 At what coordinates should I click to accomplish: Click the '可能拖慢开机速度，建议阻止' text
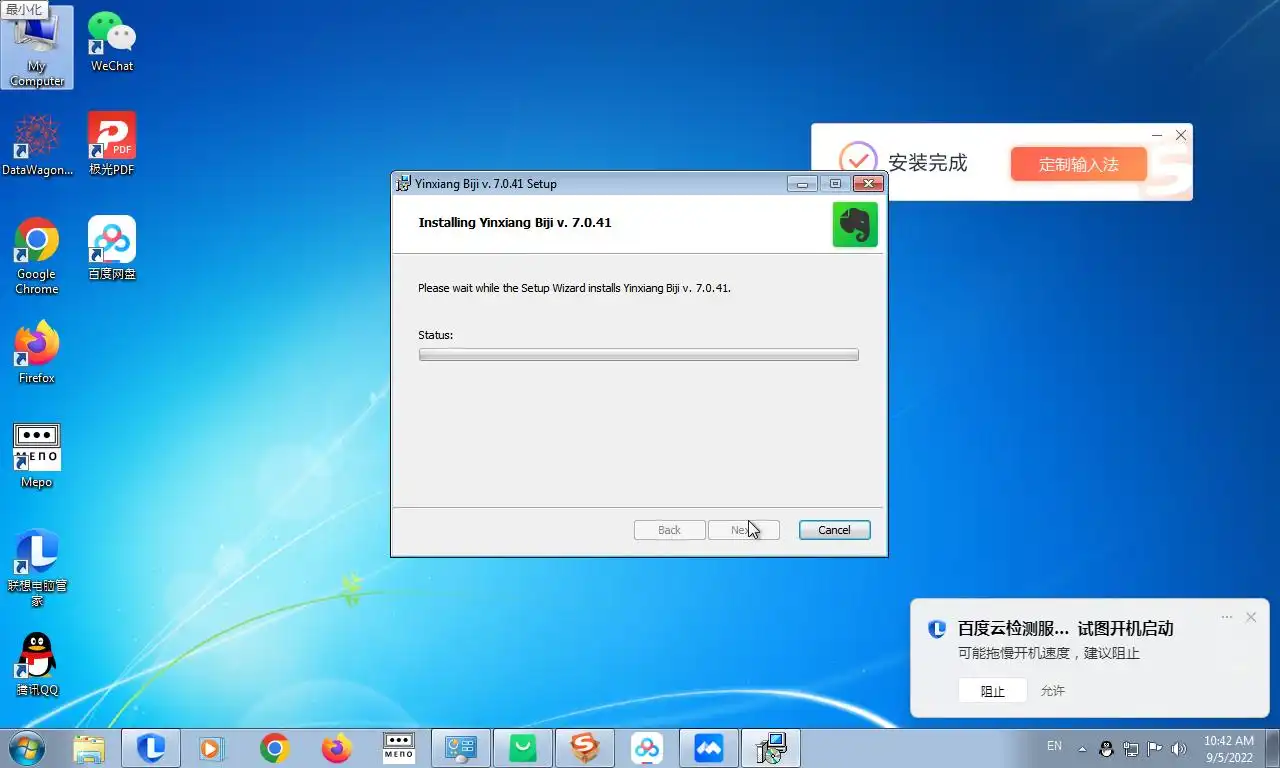(x=1049, y=654)
